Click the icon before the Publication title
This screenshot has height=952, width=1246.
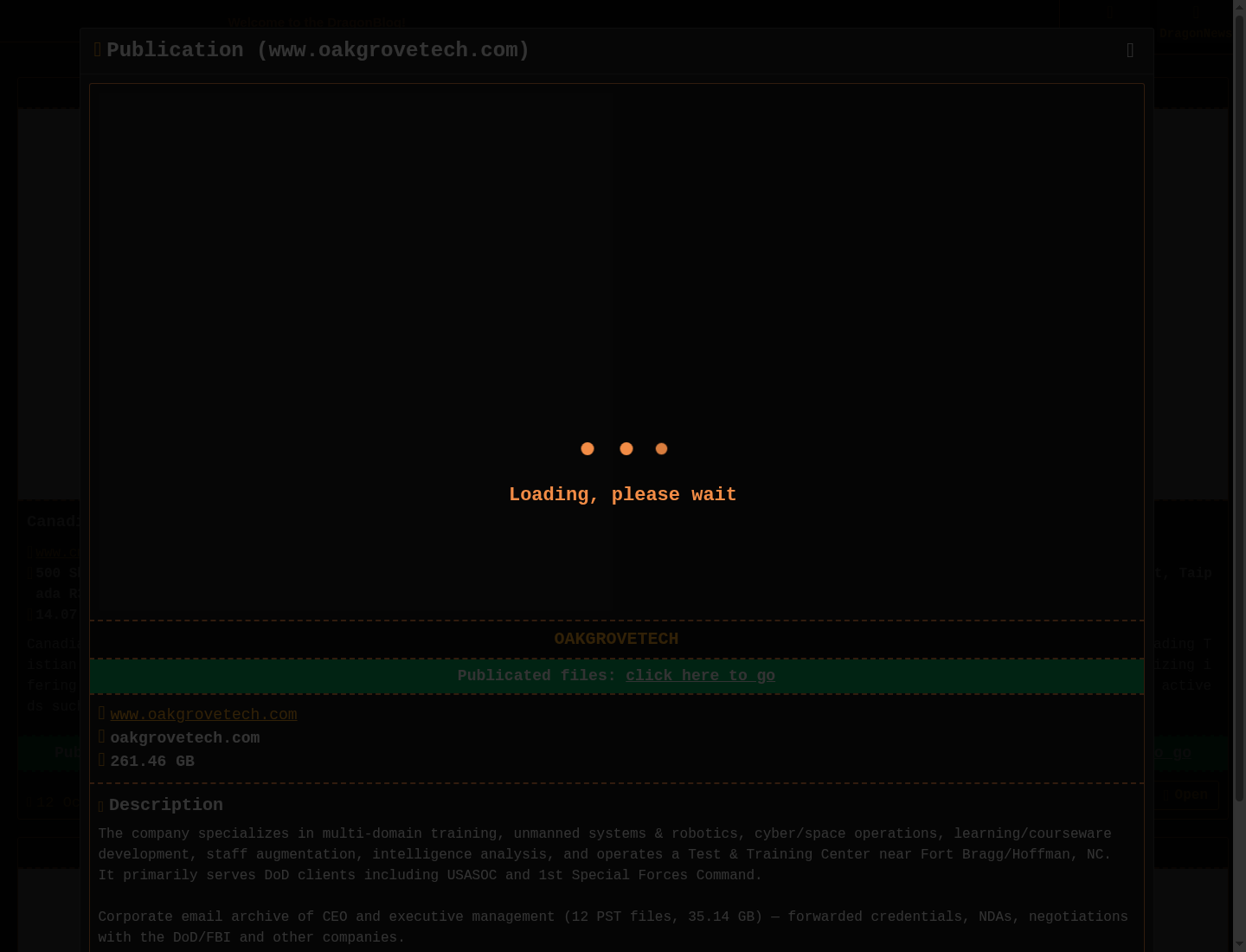(98, 50)
